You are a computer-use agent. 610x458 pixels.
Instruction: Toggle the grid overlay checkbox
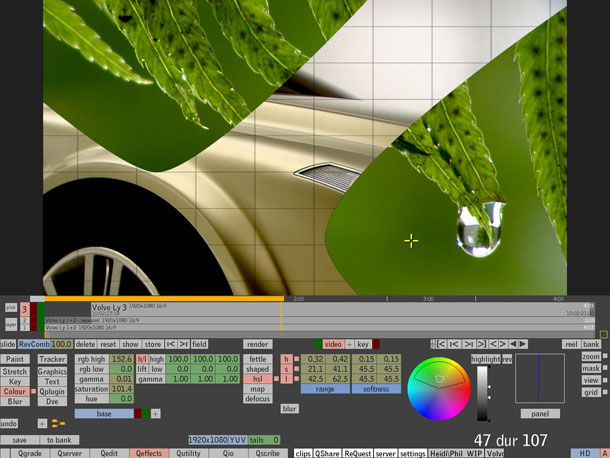click(604, 392)
